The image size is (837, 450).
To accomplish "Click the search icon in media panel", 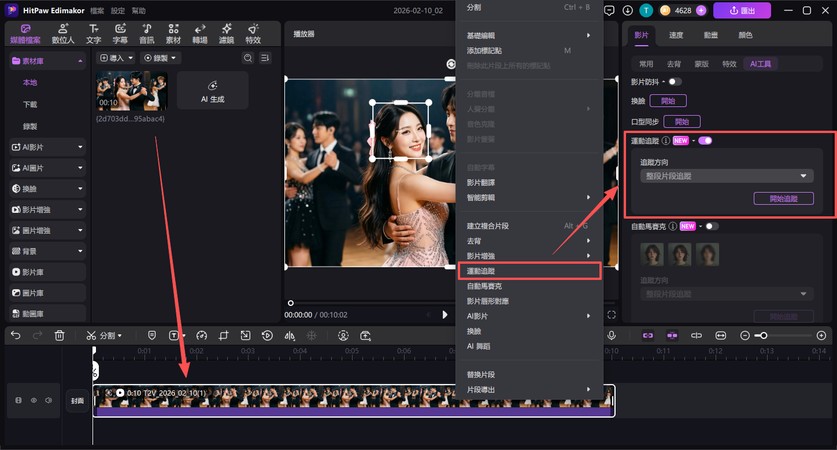I will click(248, 58).
